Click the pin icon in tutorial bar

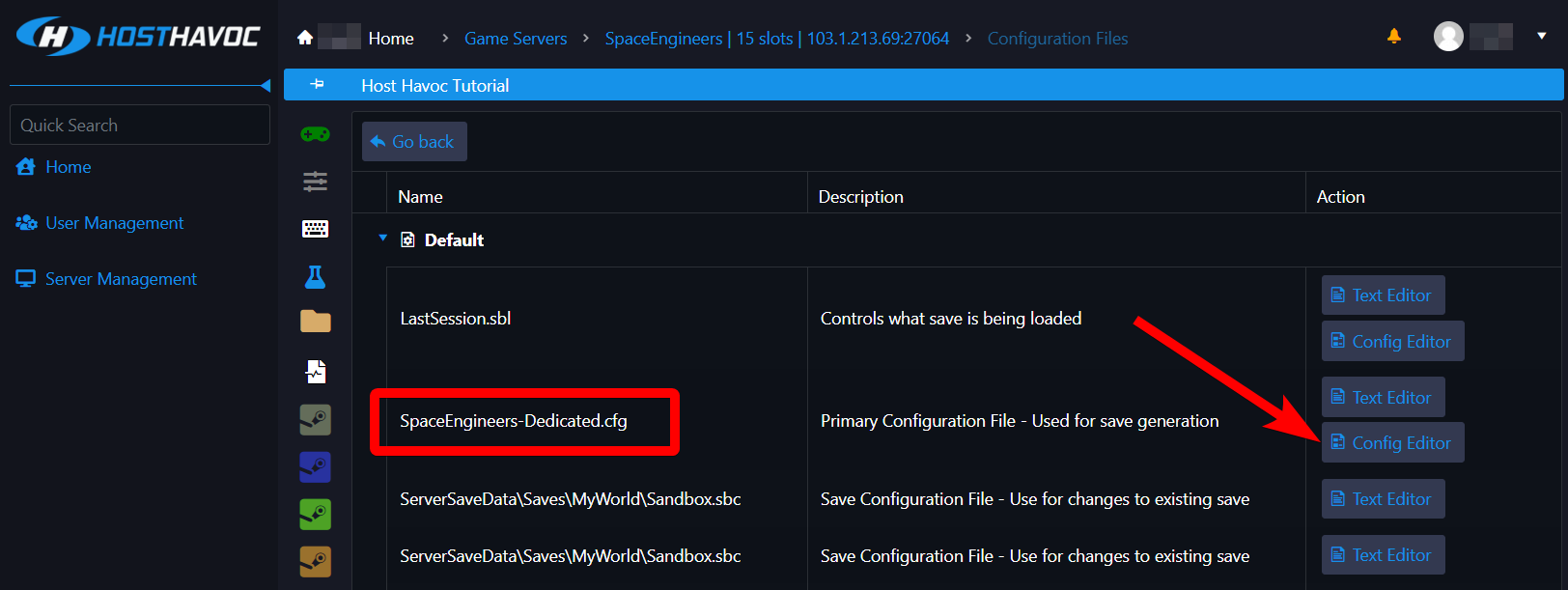pos(317,84)
